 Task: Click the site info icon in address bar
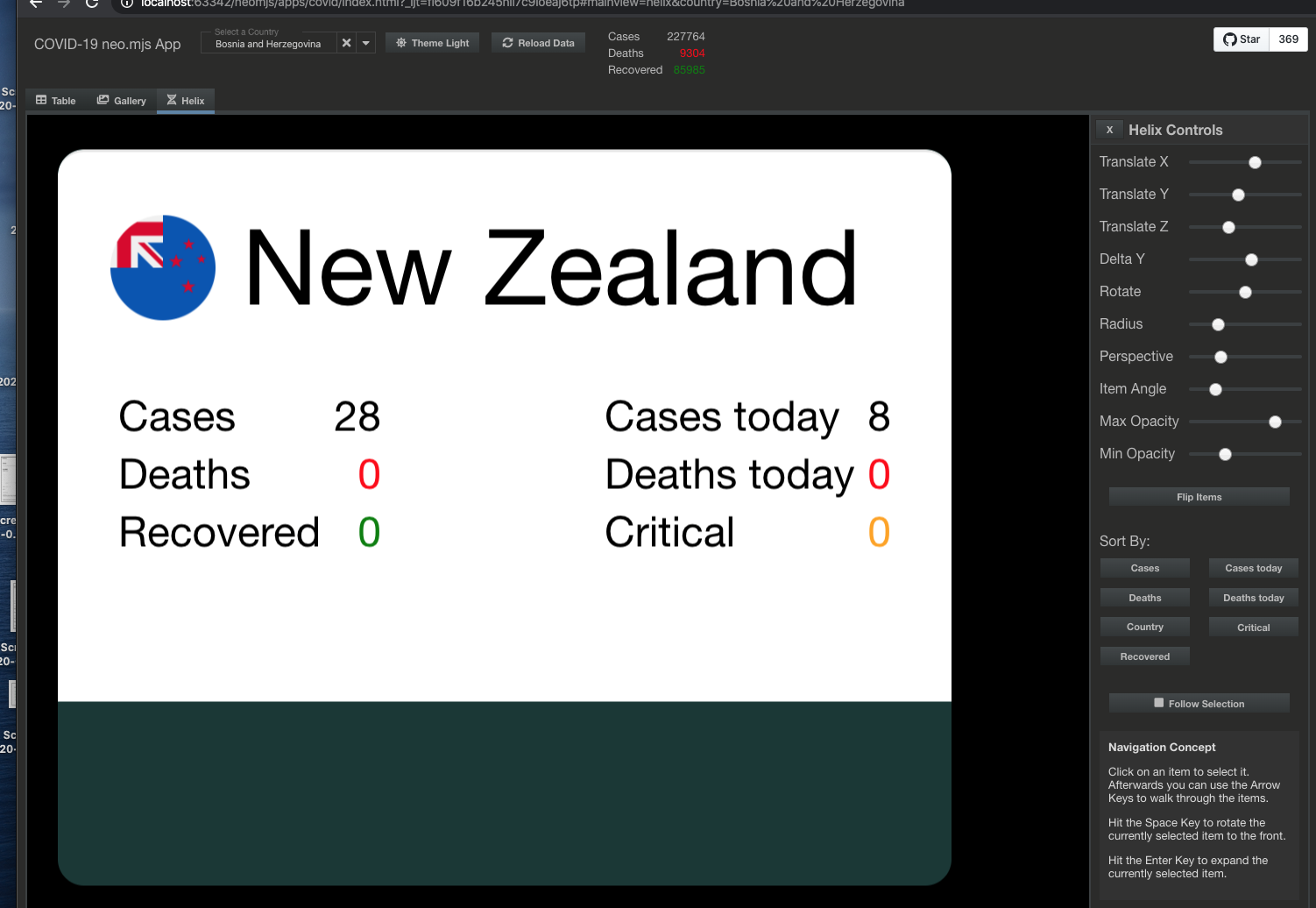(x=127, y=4)
